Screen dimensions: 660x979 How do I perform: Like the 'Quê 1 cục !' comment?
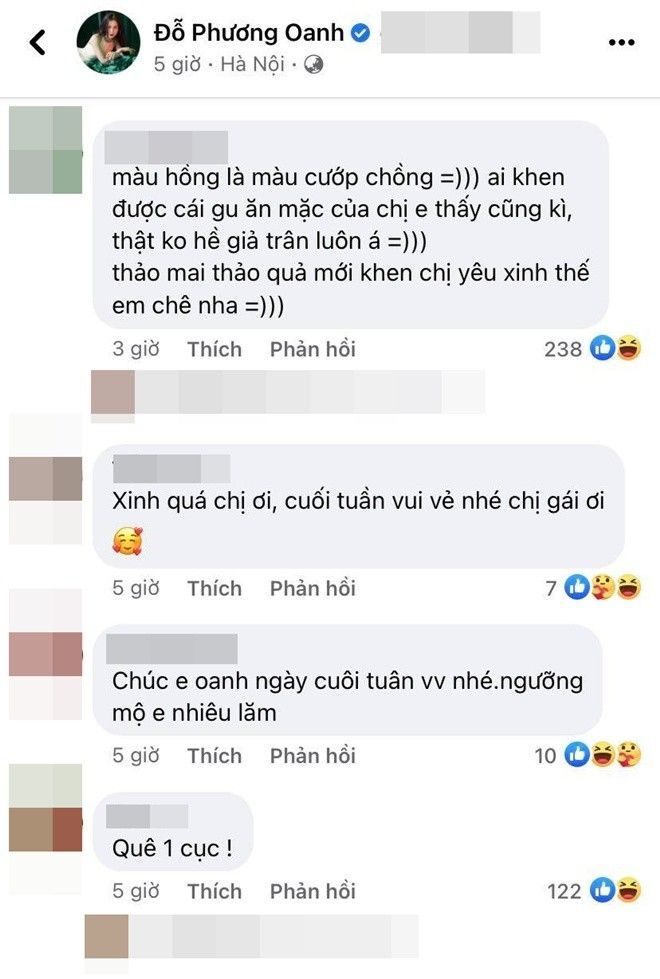(x=214, y=891)
